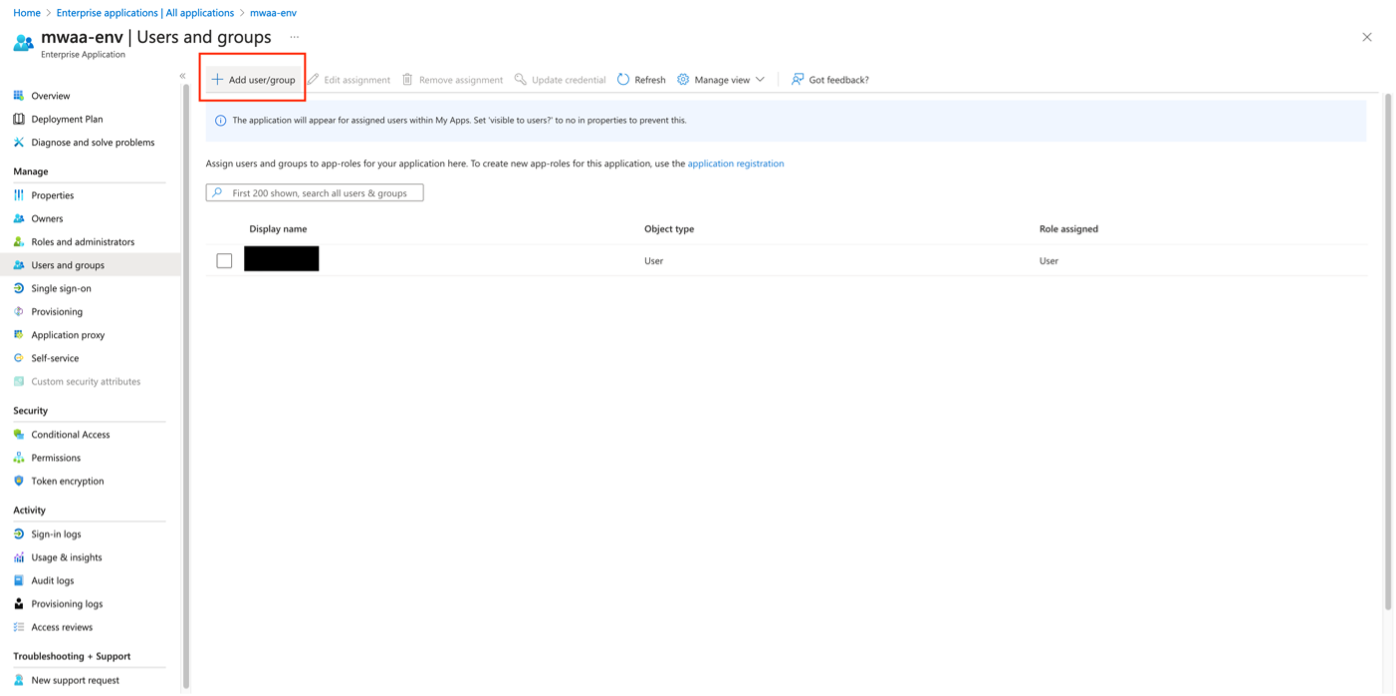Image resolution: width=1396 pixels, height=696 pixels.
Task: Click the Overview sidebar icon
Action: point(18,96)
